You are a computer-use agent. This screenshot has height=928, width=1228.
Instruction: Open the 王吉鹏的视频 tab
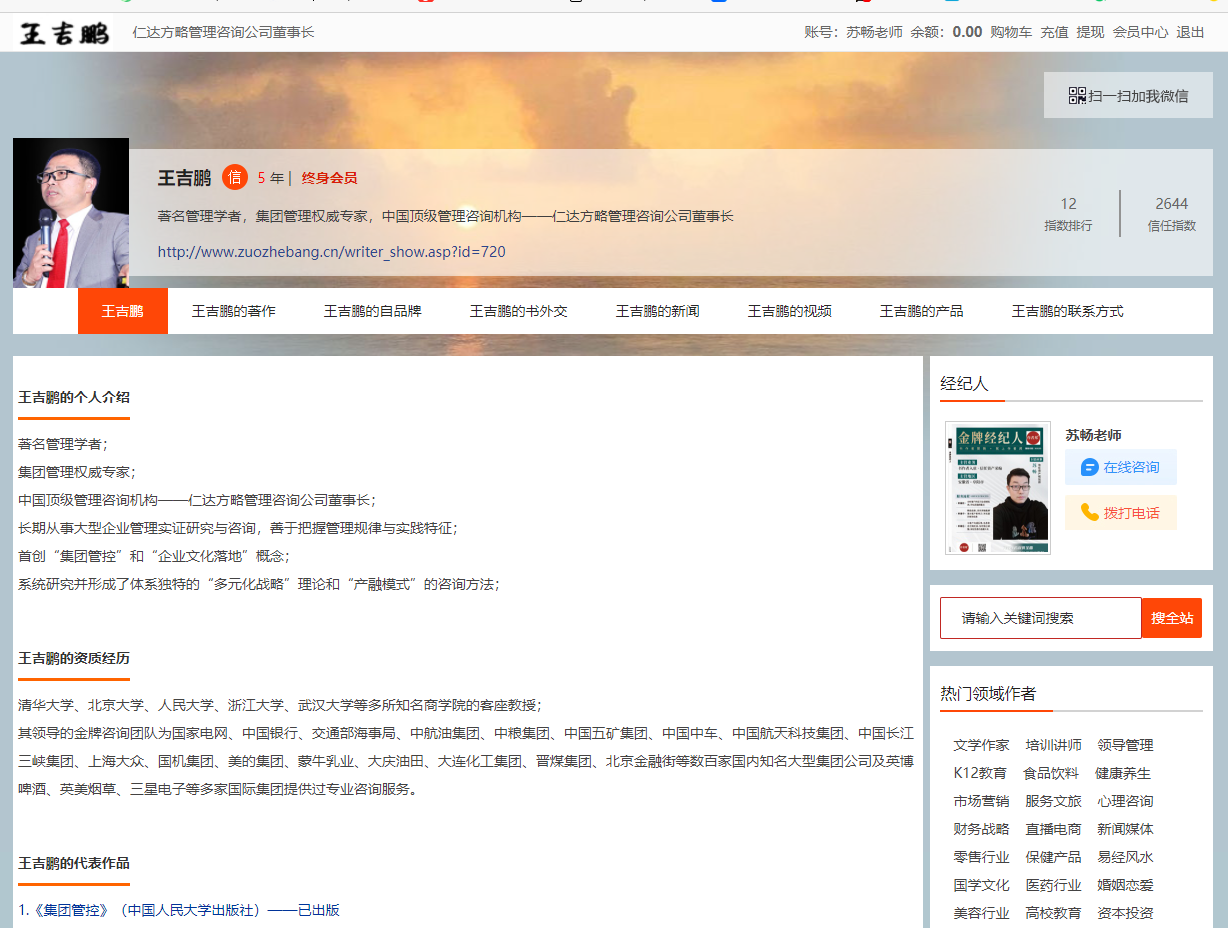(789, 311)
